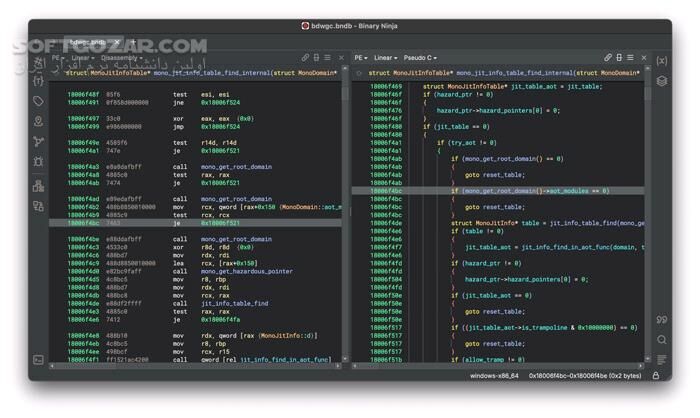The width and height of the screenshot is (700, 418).
Task: Click the bug-shaped Debugger sidebar icon
Action: [x=38, y=161]
